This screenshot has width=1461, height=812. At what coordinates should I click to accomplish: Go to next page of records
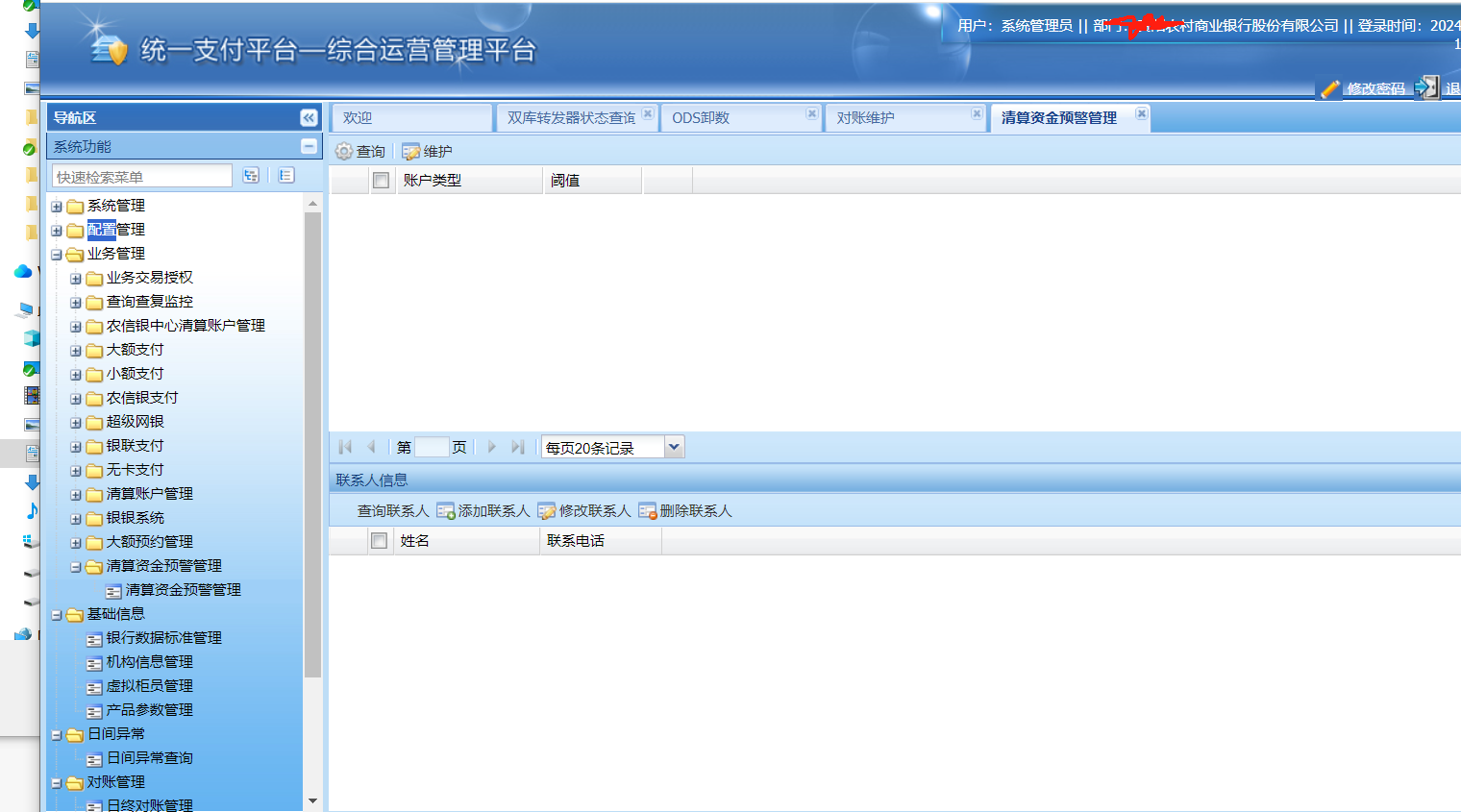pos(492,447)
